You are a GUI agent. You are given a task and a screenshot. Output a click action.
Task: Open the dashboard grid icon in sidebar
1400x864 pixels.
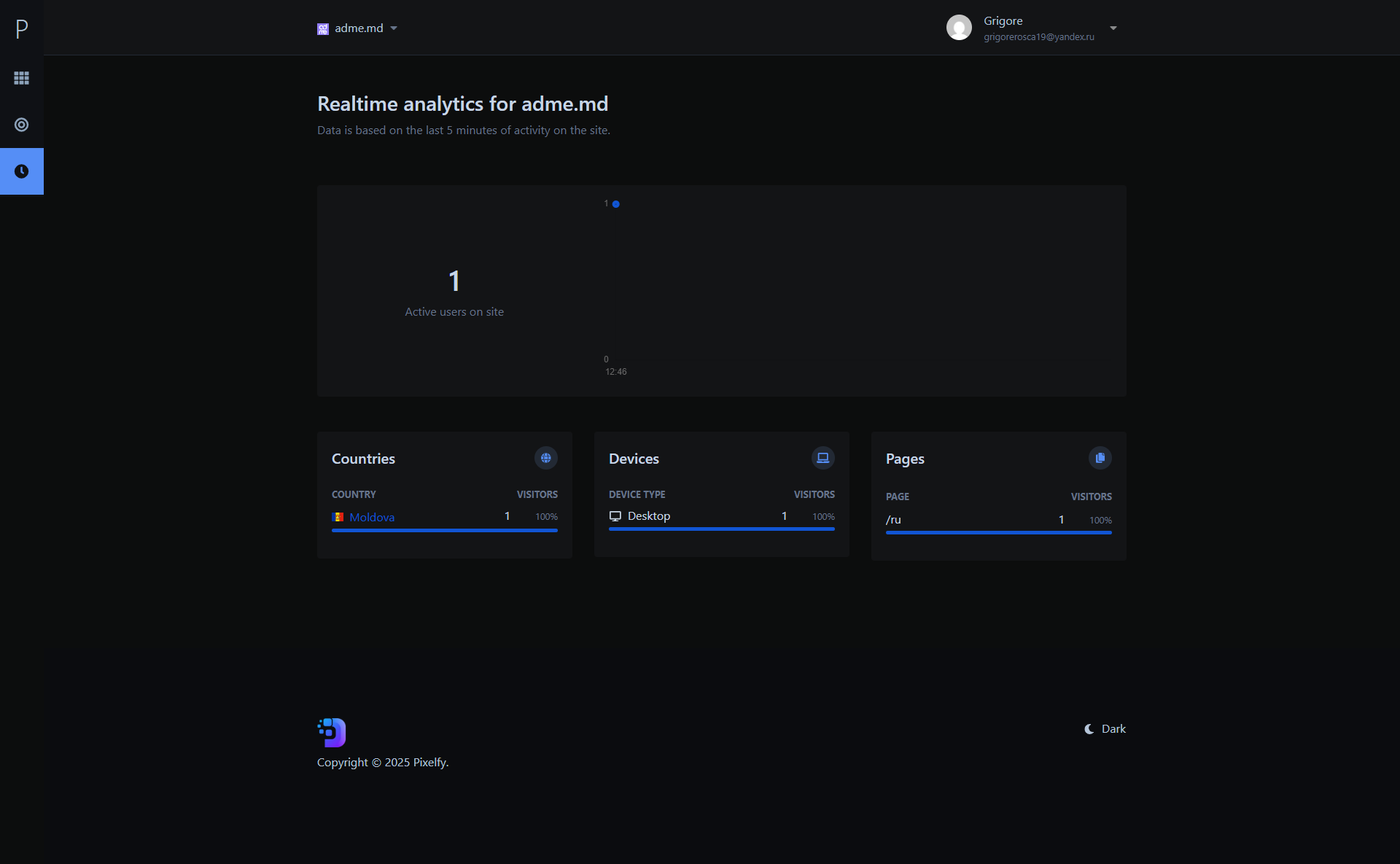point(22,78)
